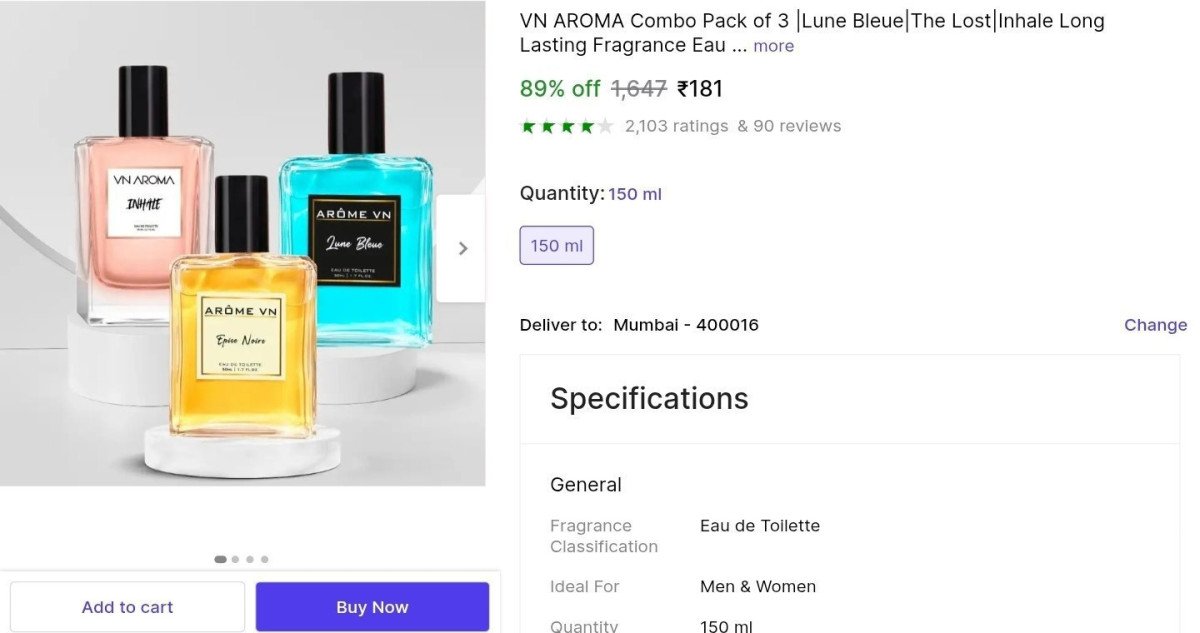Select the fourth carousel navigation dot
1200x633 pixels.
(x=264, y=559)
